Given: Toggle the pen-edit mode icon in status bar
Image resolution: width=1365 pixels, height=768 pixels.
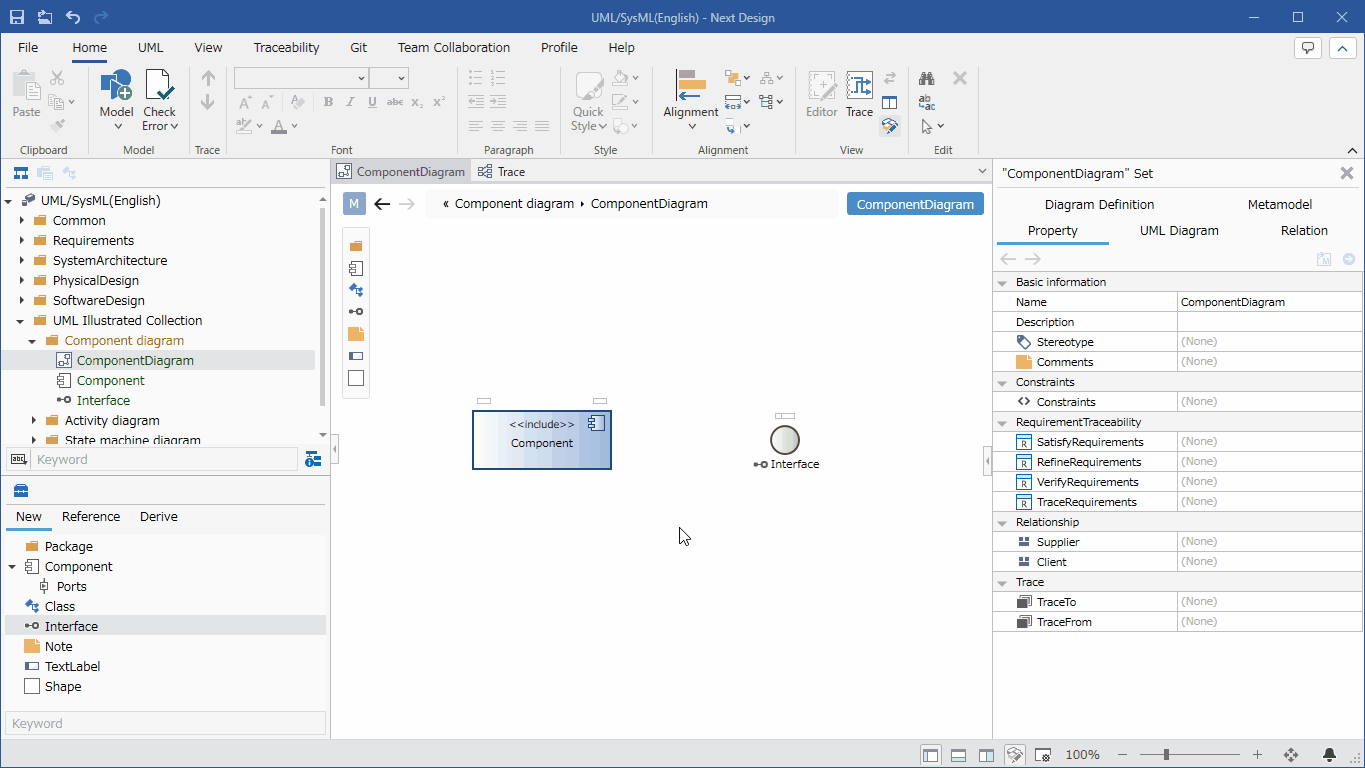Looking at the screenshot, I should (x=1014, y=755).
